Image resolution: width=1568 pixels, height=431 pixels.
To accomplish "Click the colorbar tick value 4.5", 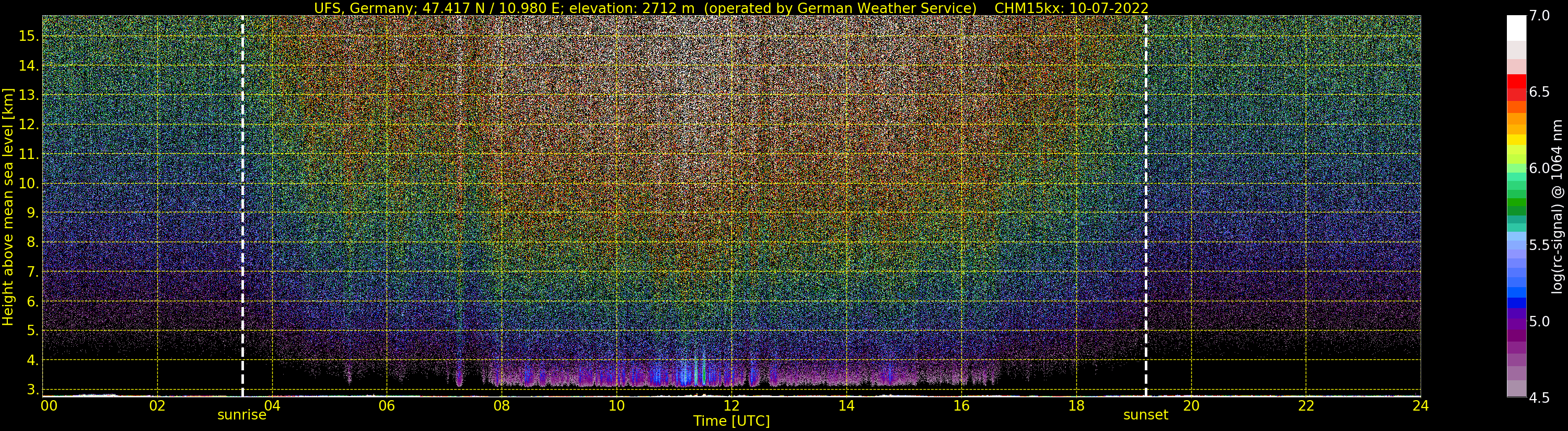I will (x=1539, y=398).
